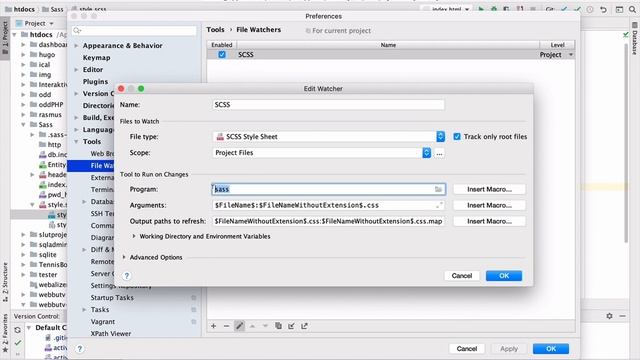Click the export watchers icon
Image resolution: width=640 pixels, height=360 pixels.
[304, 326]
